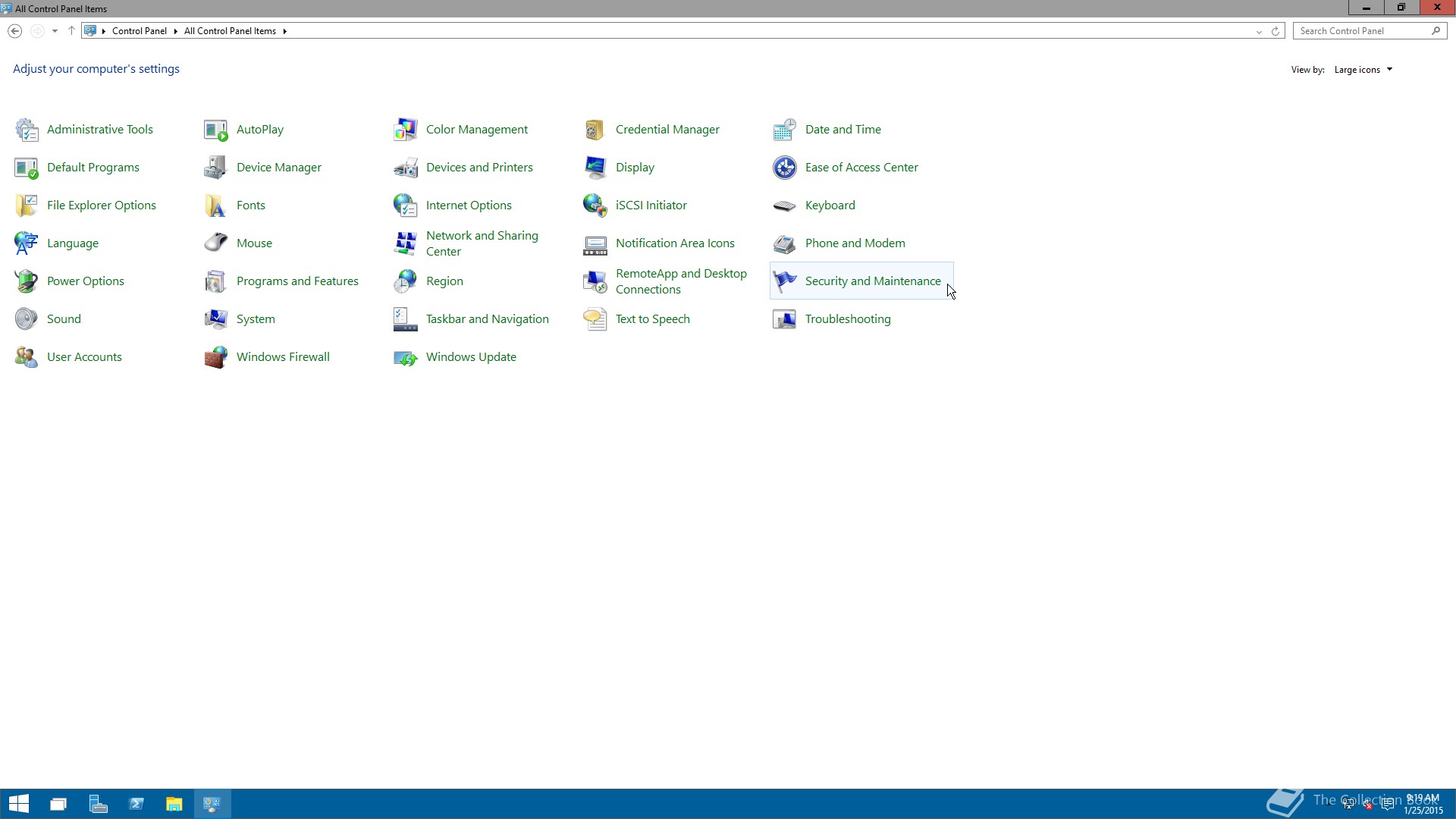Screen dimensions: 1456x819
Task: Open the File Explorer Options icon
Action: click(27, 206)
